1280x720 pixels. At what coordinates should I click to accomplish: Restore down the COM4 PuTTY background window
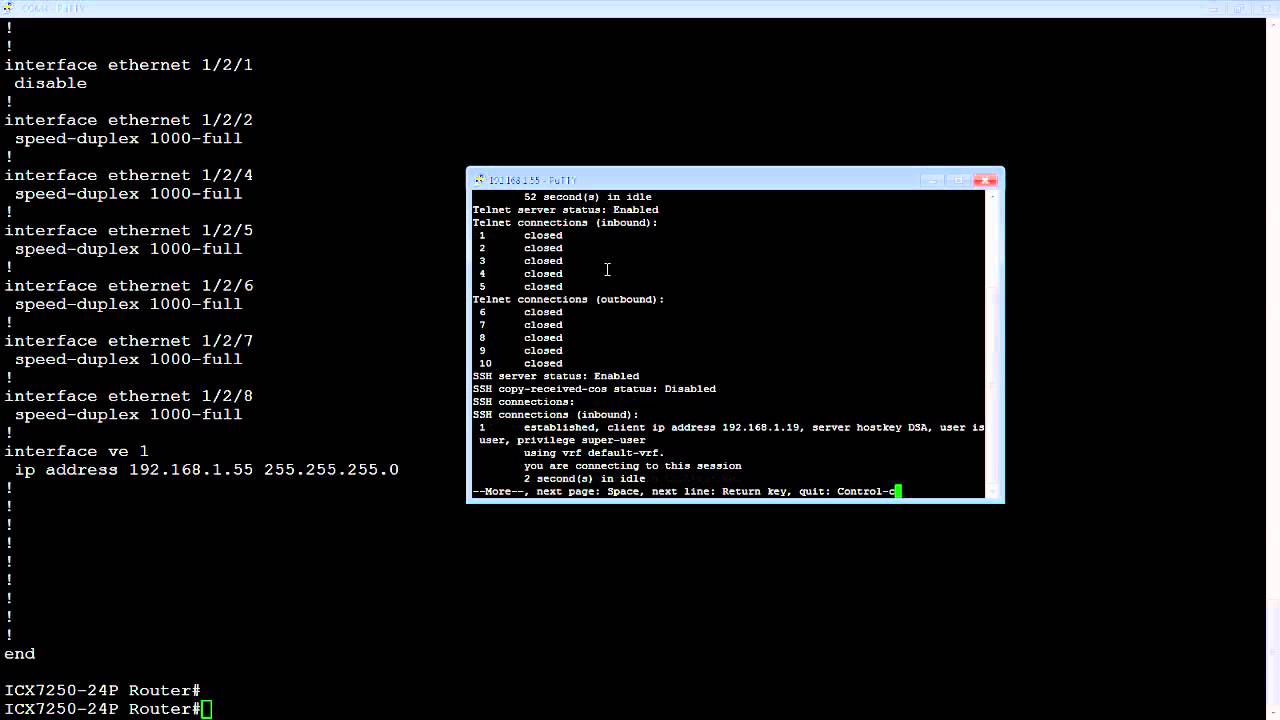1237,8
